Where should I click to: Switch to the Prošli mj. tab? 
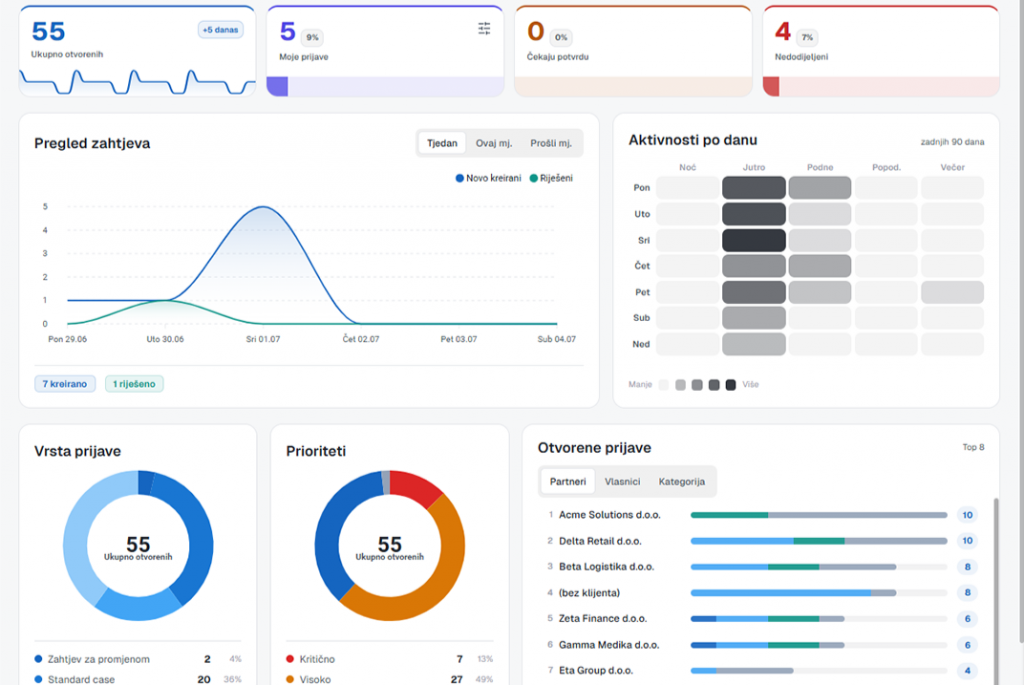(551, 143)
